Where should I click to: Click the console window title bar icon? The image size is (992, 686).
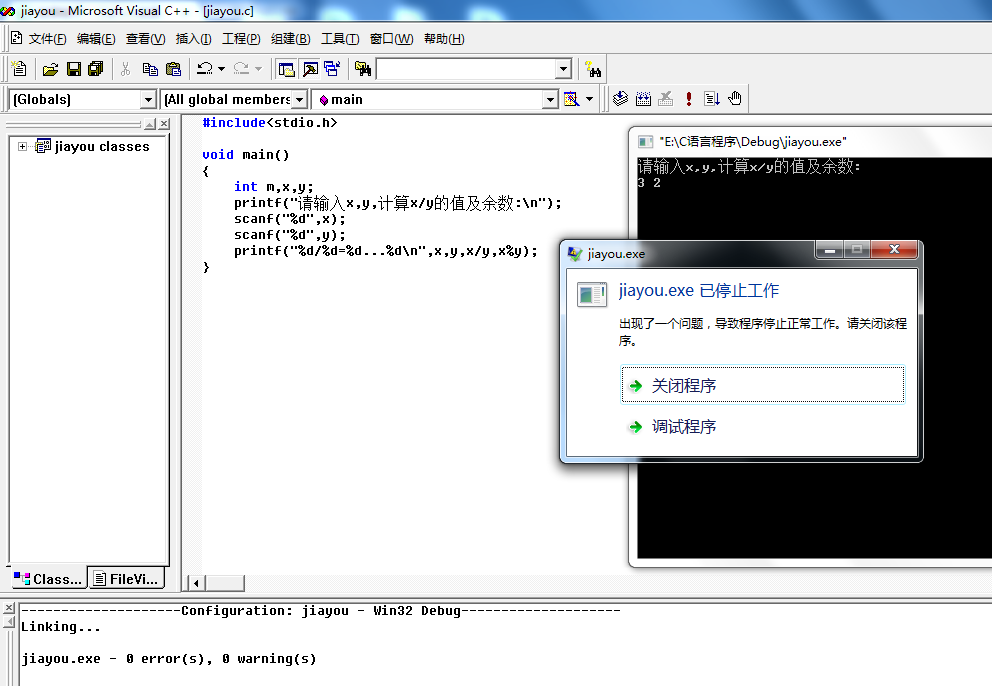pos(645,141)
